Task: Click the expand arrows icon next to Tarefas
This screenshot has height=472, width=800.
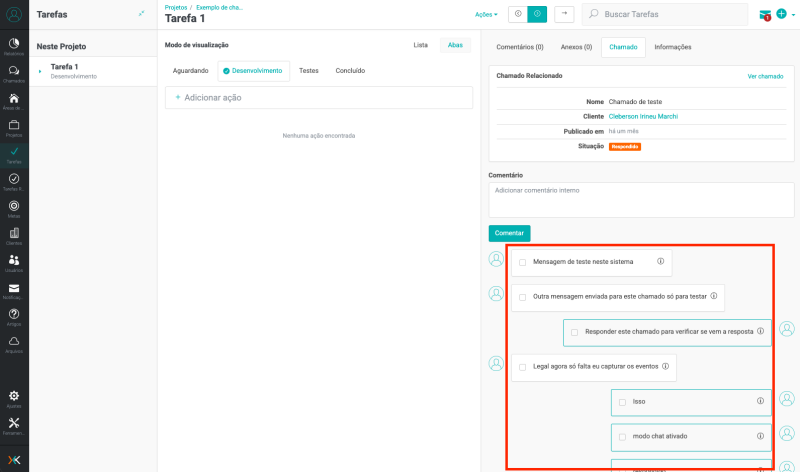Action: [141, 14]
